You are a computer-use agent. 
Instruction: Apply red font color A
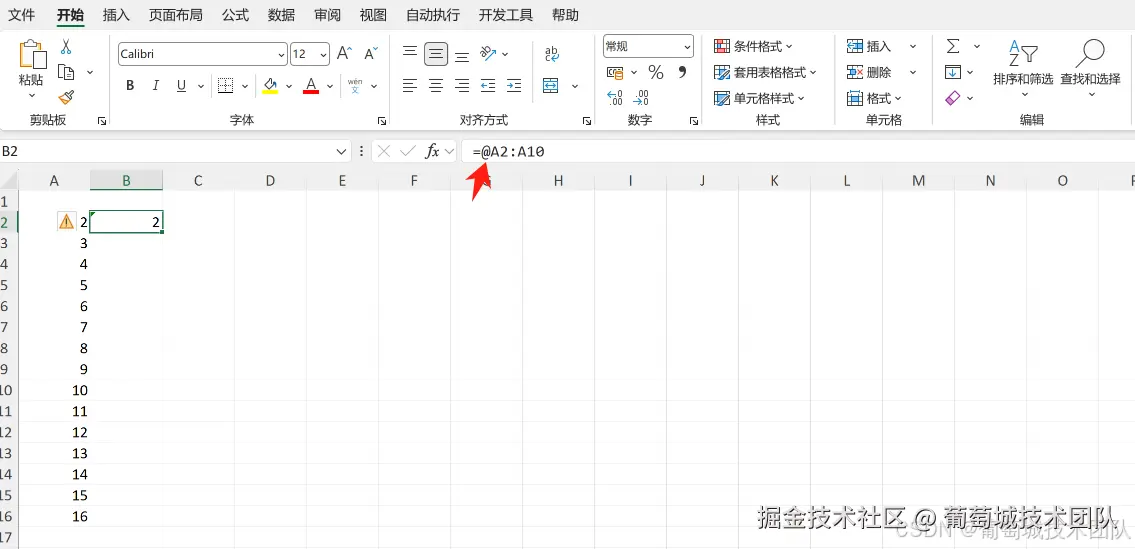(x=311, y=86)
